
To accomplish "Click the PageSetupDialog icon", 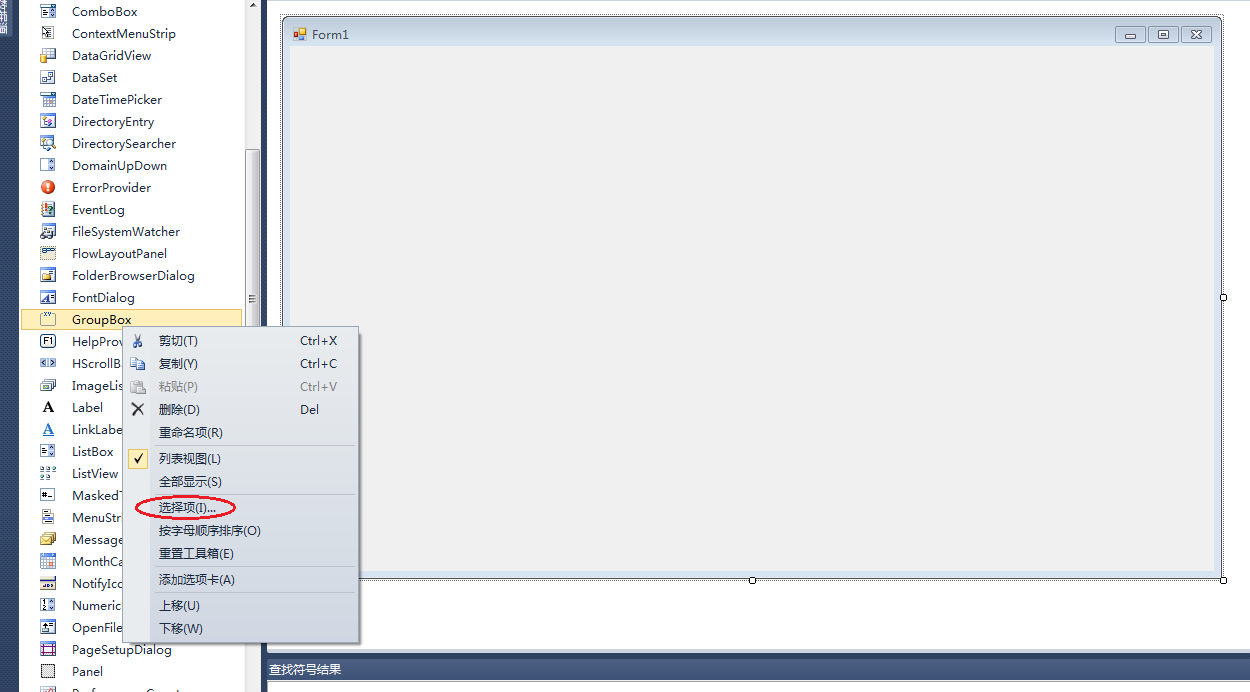I will pos(48,650).
